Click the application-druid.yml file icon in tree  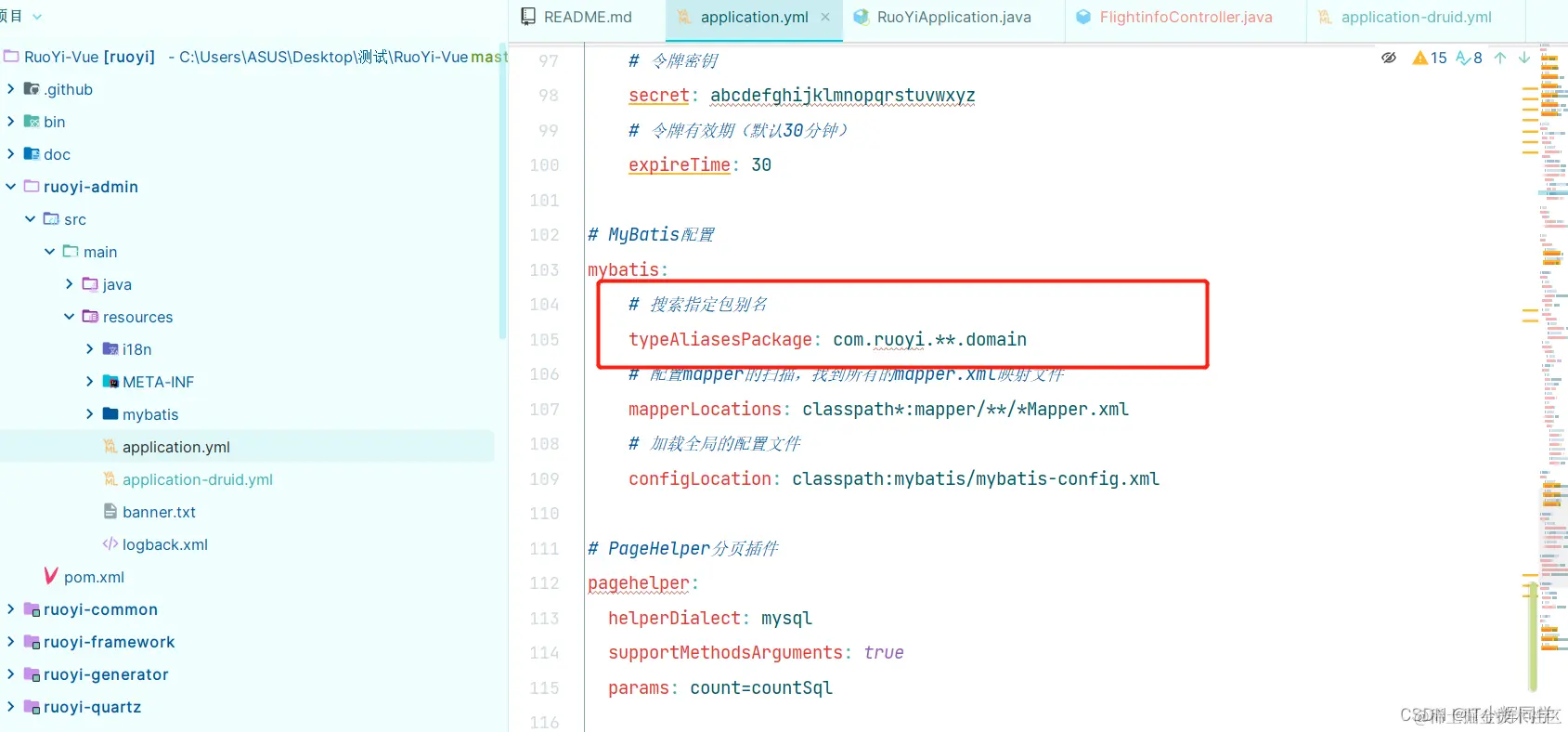[x=110, y=479]
